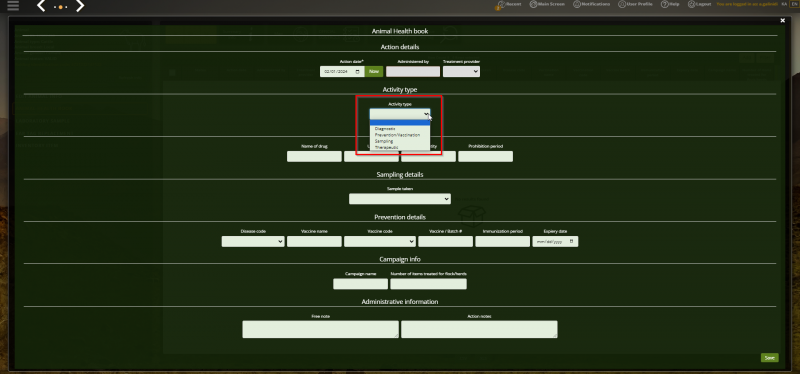Click into the Action notes textarea
Viewport: 800px width, 374px height.
pos(479,329)
